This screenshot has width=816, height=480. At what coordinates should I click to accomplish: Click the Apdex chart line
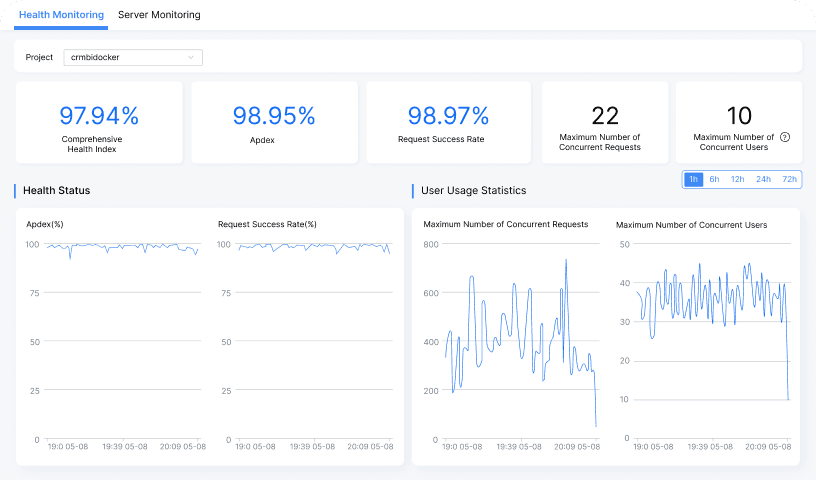pyautogui.click(x=123, y=247)
